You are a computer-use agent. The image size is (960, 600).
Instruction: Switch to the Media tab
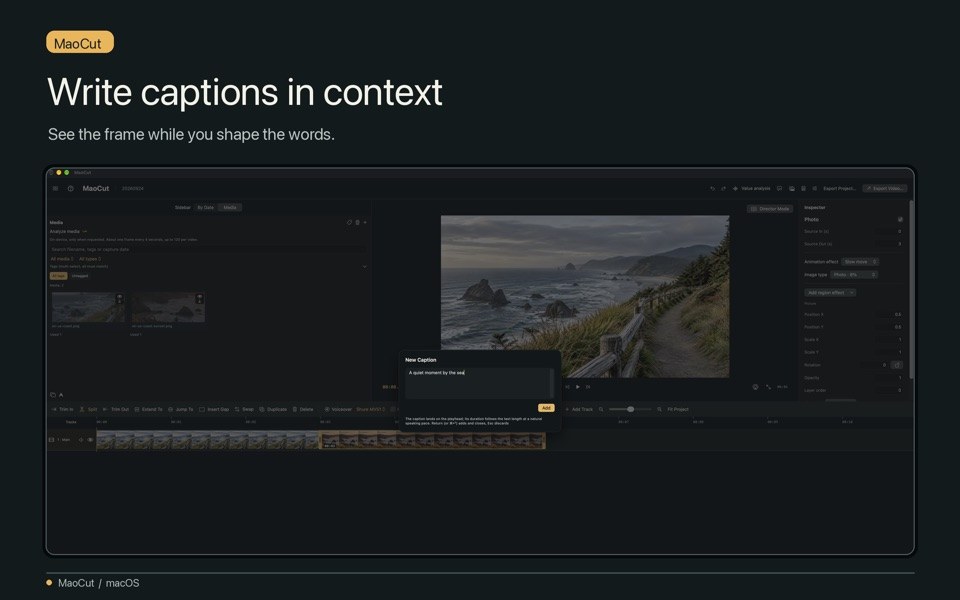coord(230,208)
